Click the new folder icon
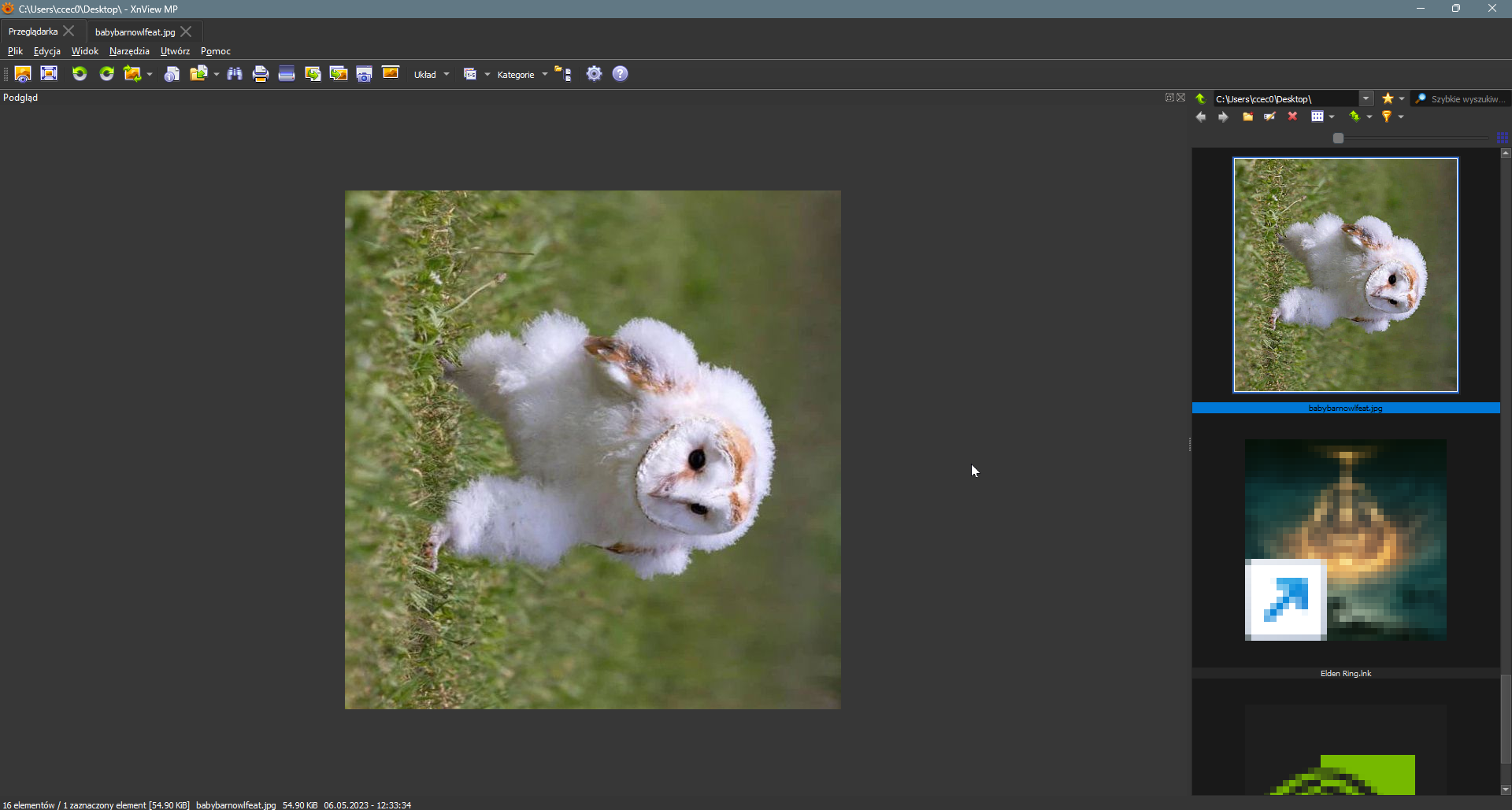Screen dimensions: 1512x810 coord(1247,117)
